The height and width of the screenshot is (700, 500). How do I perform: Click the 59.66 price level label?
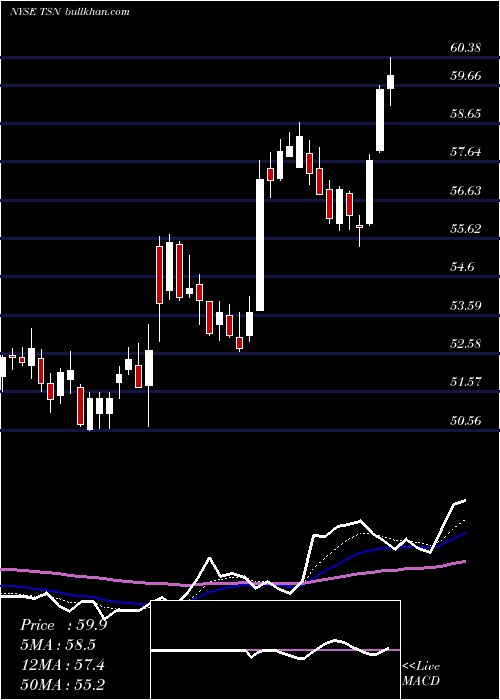[x=466, y=75]
